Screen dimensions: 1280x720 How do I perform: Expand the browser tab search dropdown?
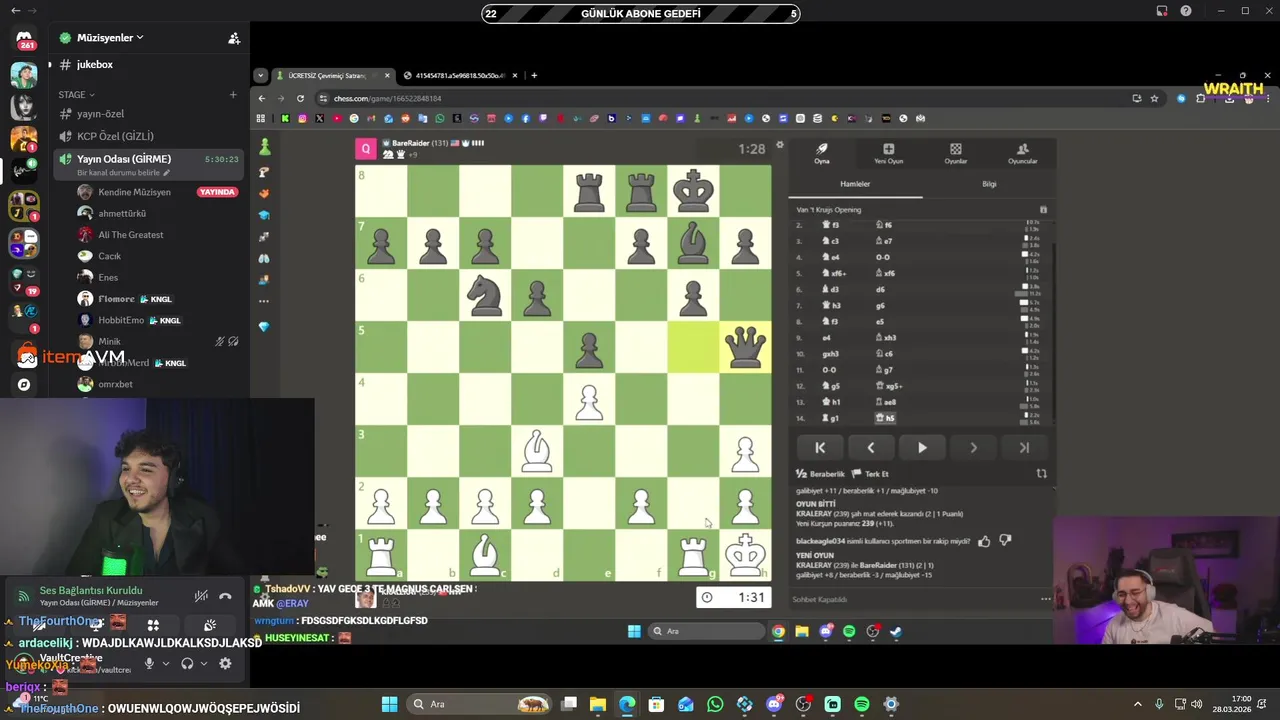[x=260, y=75]
